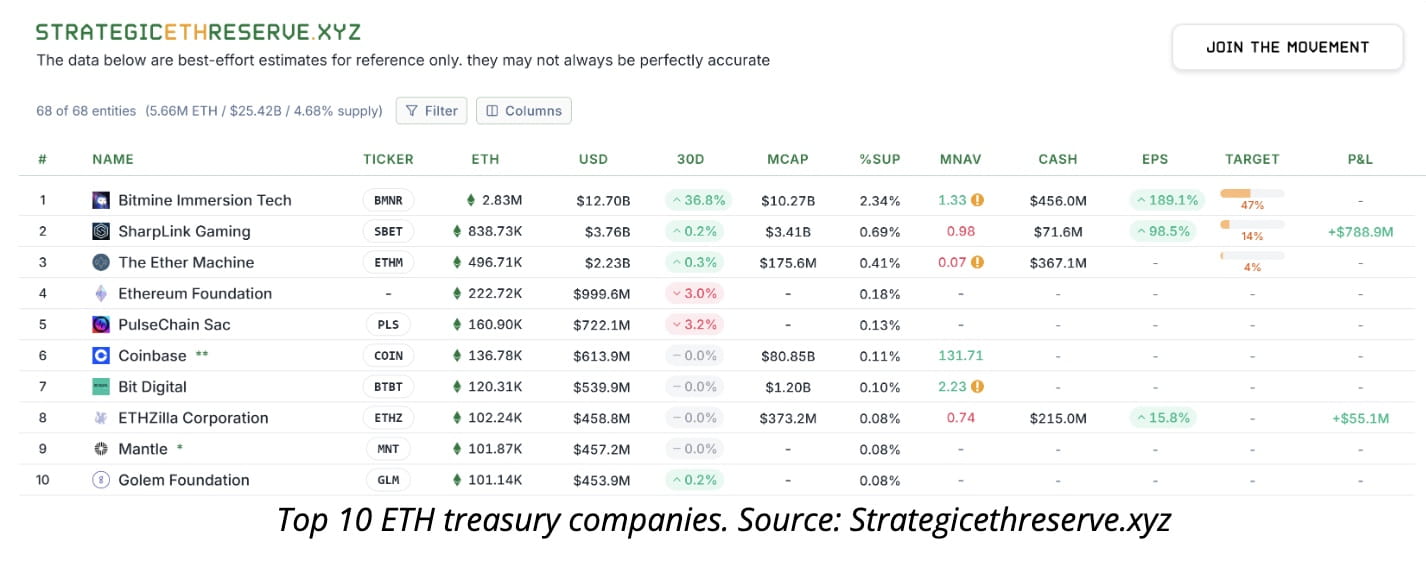The height and width of the screenshot is (566, 1426).
Task: Click Bitmine's 47% target progress bar
Action: pos(1252,193)
